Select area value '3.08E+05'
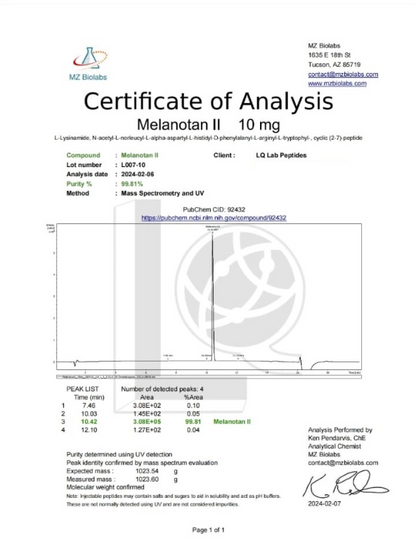The width and height of the screenshot is (416, 542). (x=147, y=422)
